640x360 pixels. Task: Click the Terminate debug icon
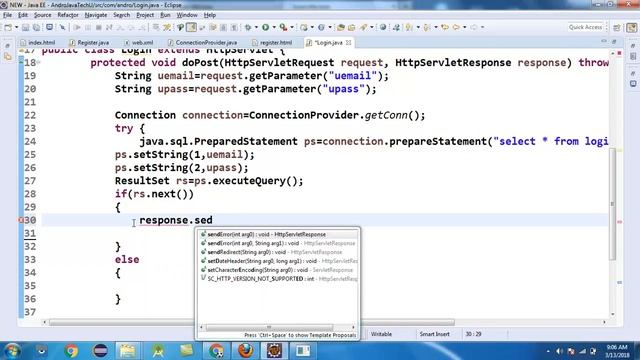[x=98, y=27]
